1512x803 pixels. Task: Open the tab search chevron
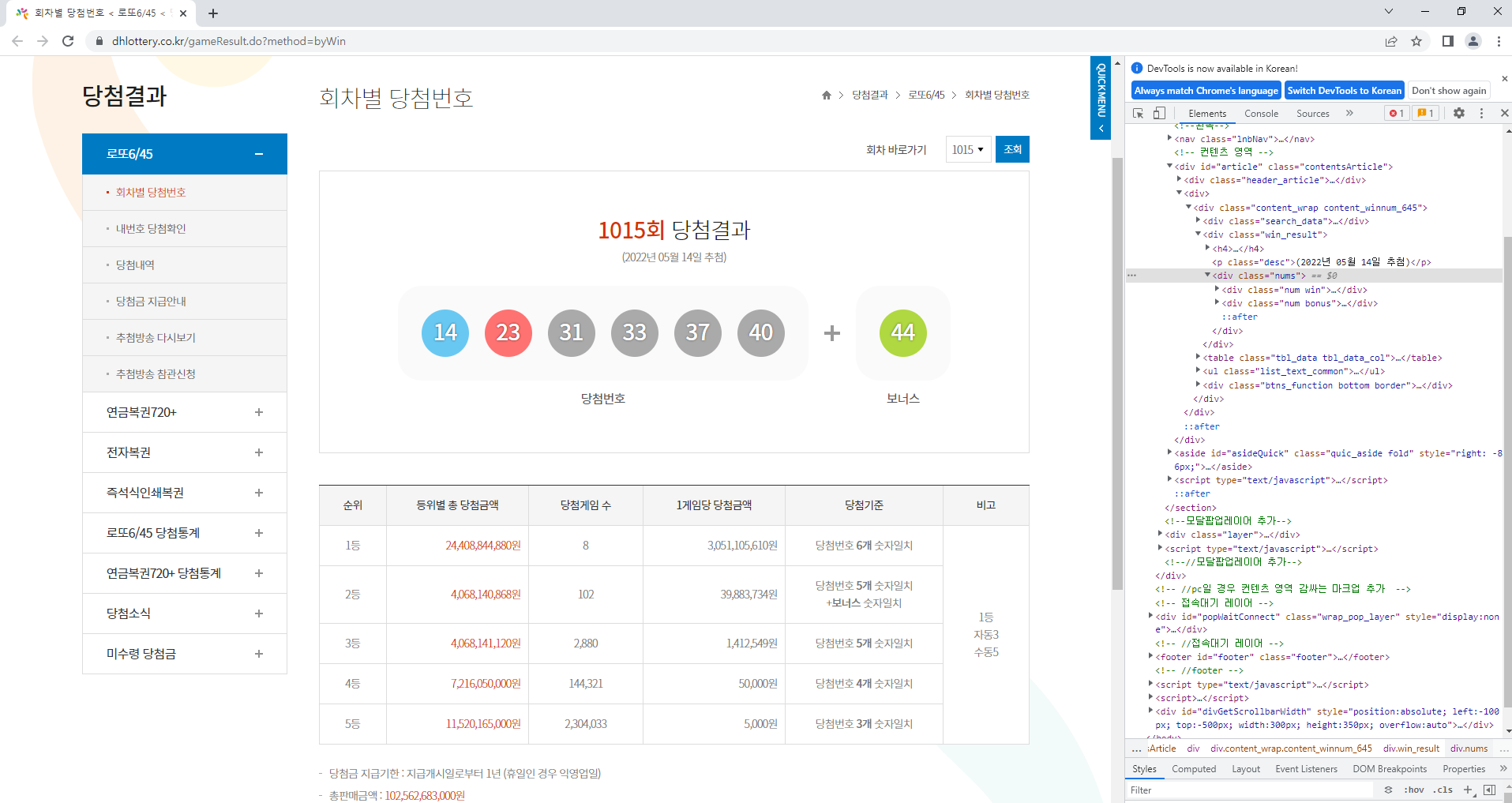[x=1389, y=11]
